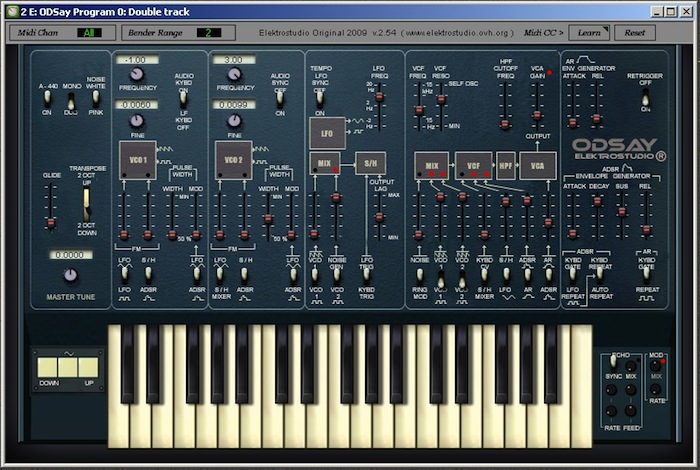Toggle the VCO 2 Audio Sync switch

click(x=280, y=100)
